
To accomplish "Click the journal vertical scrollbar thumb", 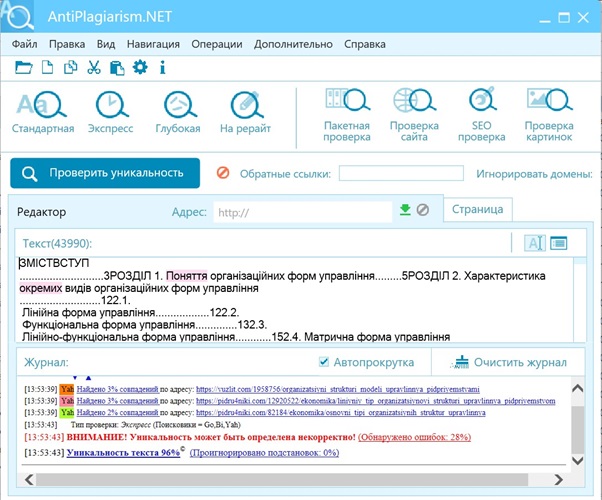I will click(x=577, y=430).
